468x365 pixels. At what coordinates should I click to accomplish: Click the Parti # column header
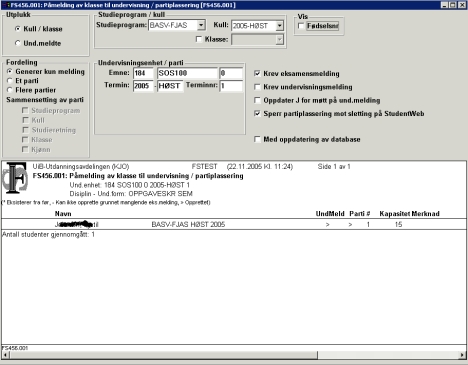pos(360,214)
